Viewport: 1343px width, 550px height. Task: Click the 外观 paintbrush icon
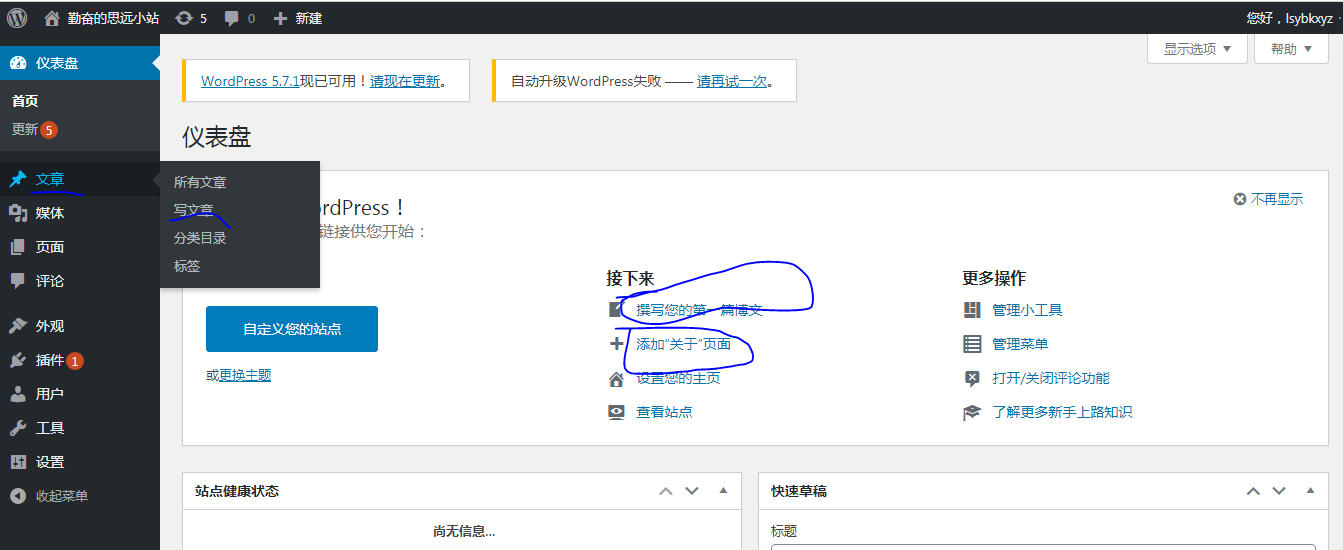coord(18,326)
